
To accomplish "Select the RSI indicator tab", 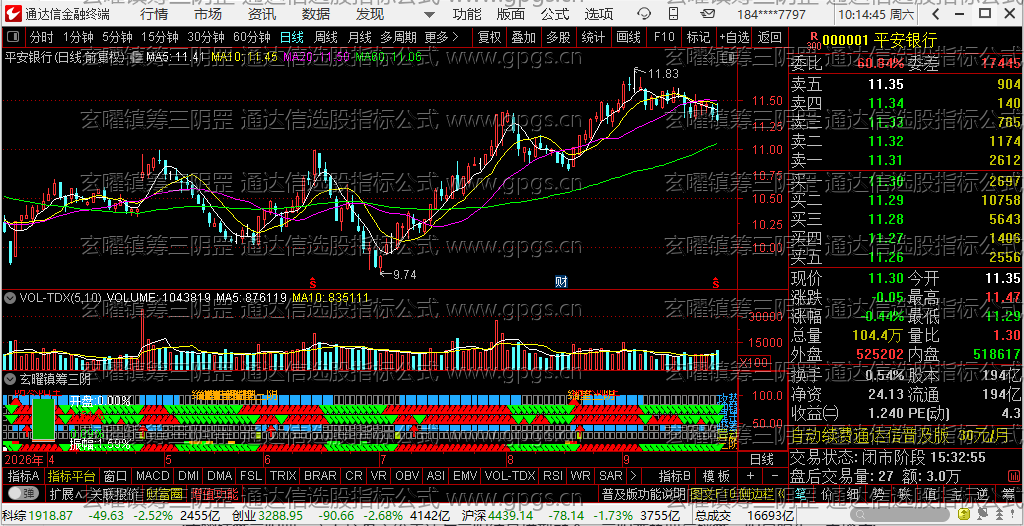I will click(552, 475).
